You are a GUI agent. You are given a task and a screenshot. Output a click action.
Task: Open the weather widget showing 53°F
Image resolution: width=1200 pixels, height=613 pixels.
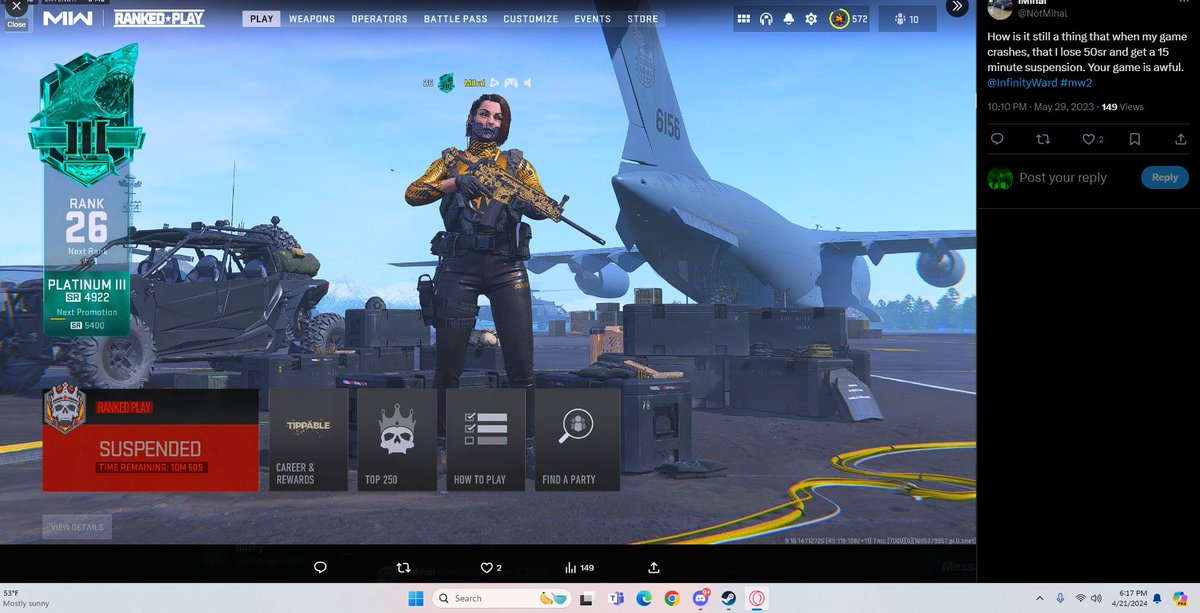(27, 598)
